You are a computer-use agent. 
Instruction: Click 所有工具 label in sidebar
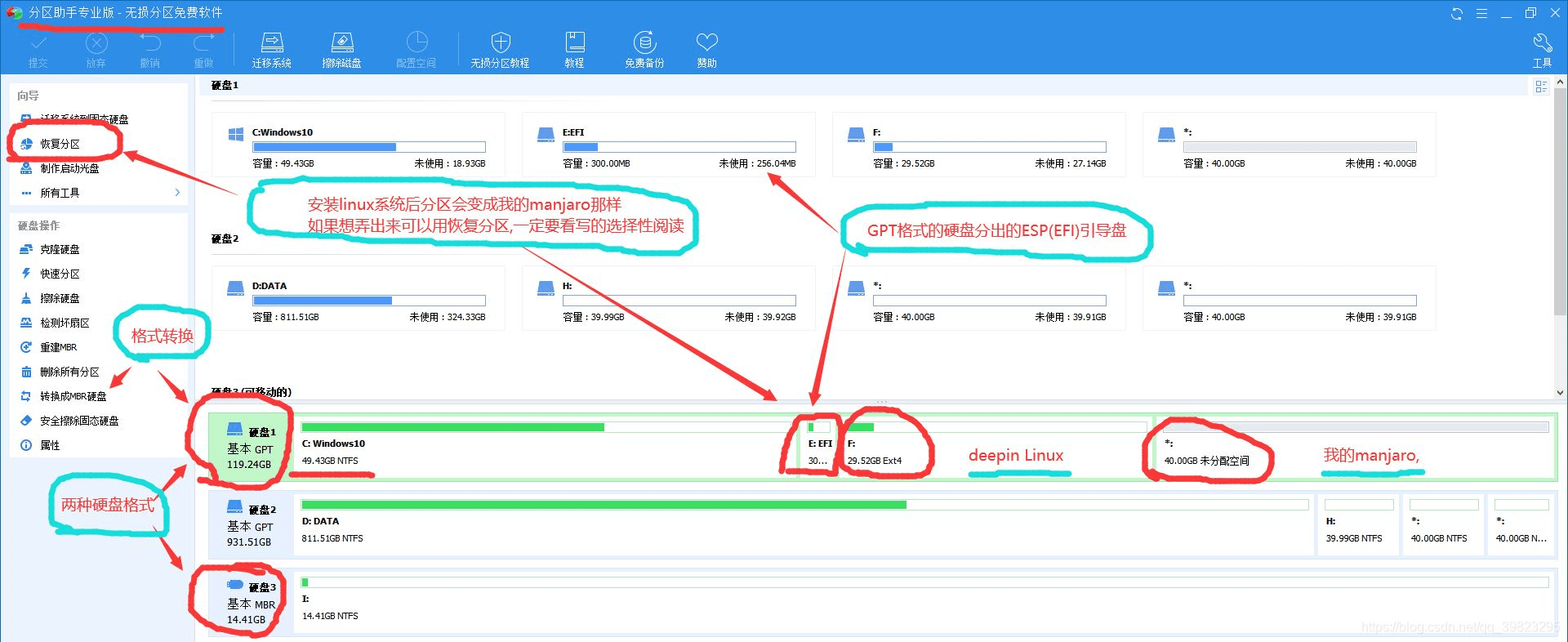pyautogui.click(x=60, y=193)
